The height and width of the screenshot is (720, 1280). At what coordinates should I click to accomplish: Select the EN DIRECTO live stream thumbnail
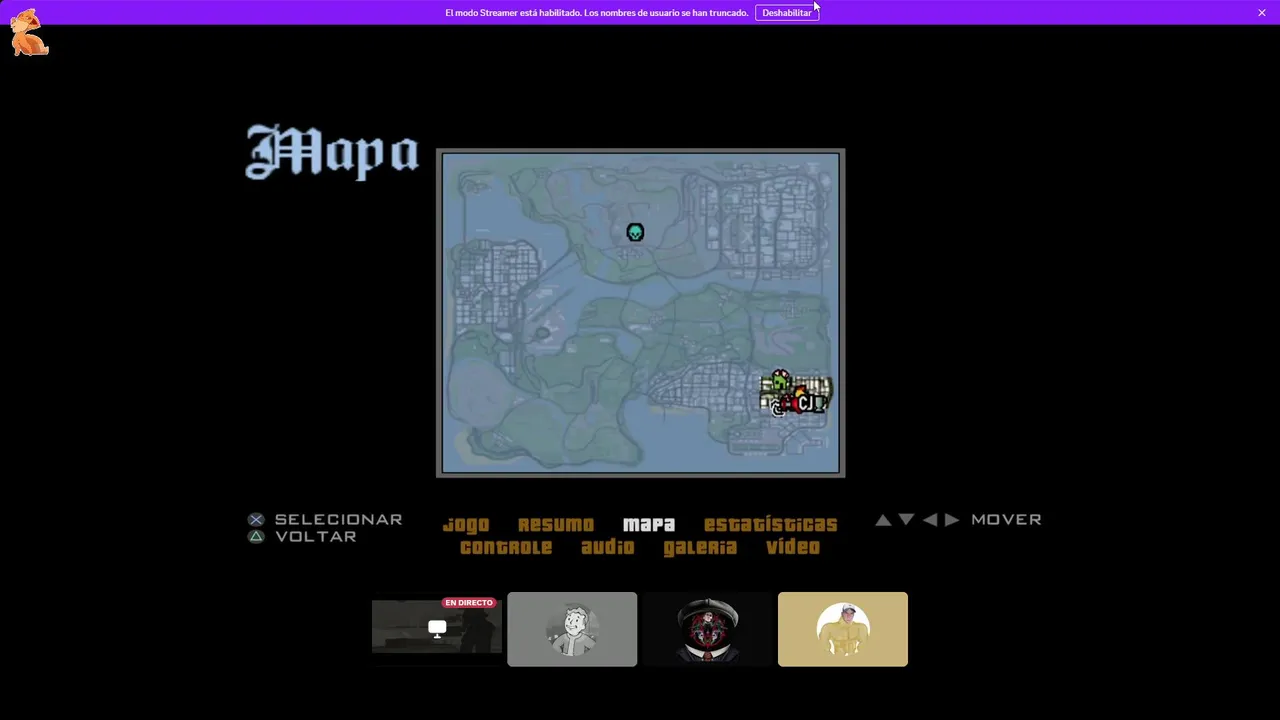pos(437,629)
